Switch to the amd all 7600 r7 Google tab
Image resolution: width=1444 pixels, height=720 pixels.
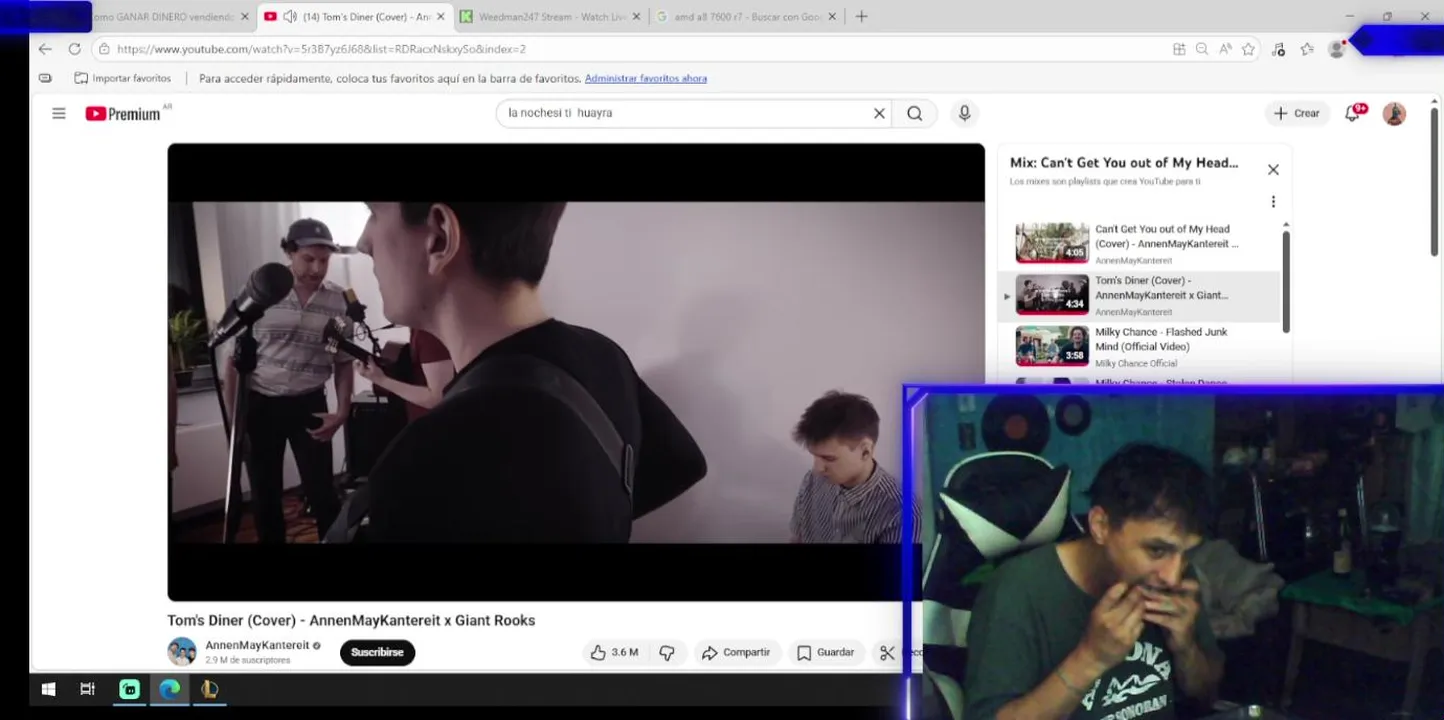[x=747, y=17]
